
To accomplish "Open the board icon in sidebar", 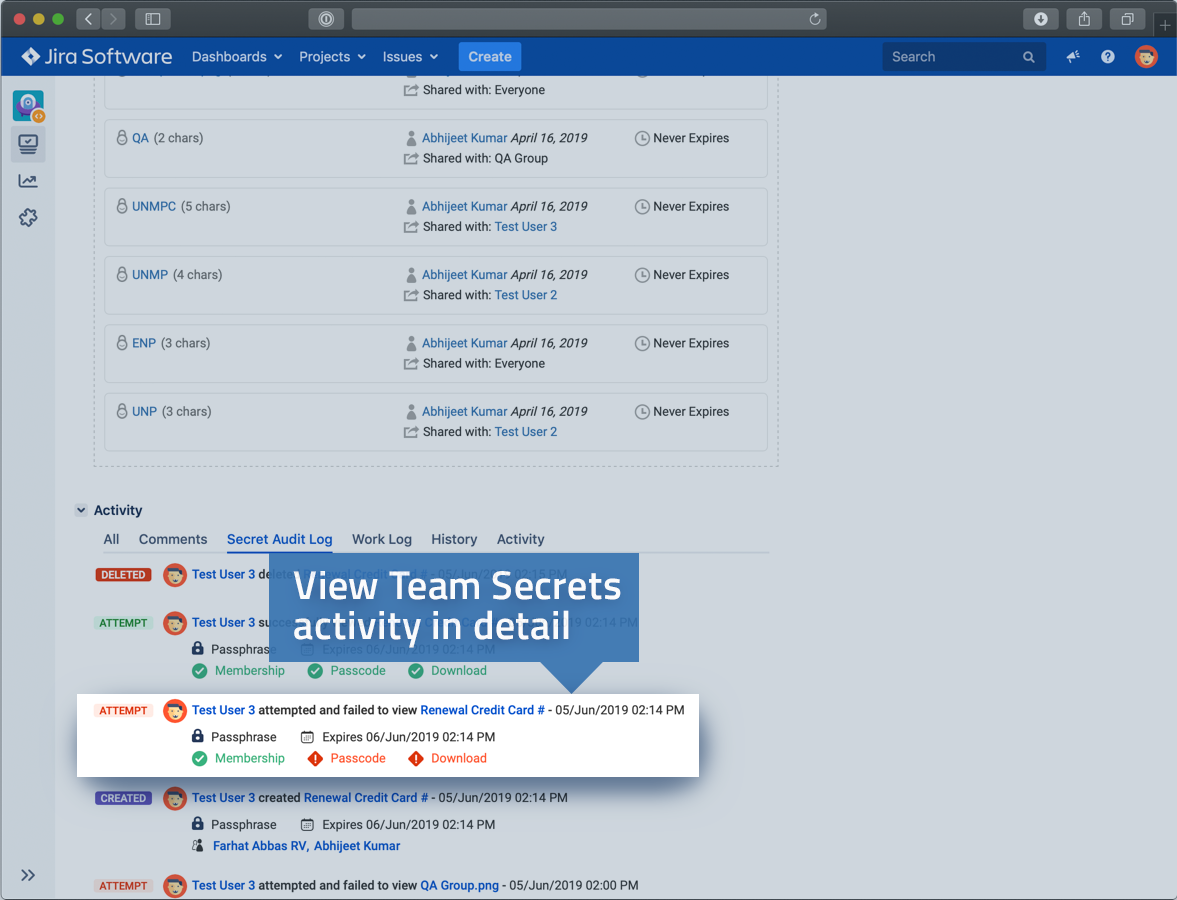I will (29, 143).
